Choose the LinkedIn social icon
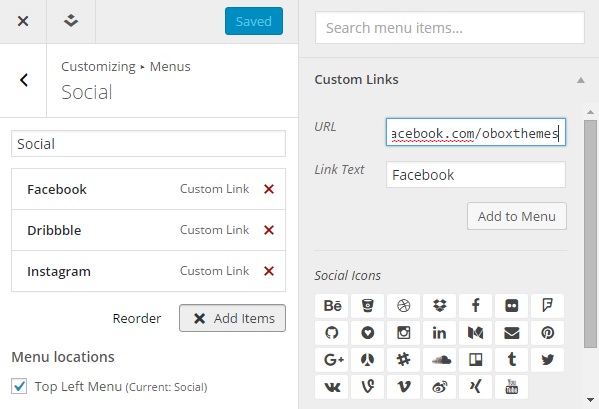Image resolution: width=599 pixels, height=409 pixels. (440, 333)
